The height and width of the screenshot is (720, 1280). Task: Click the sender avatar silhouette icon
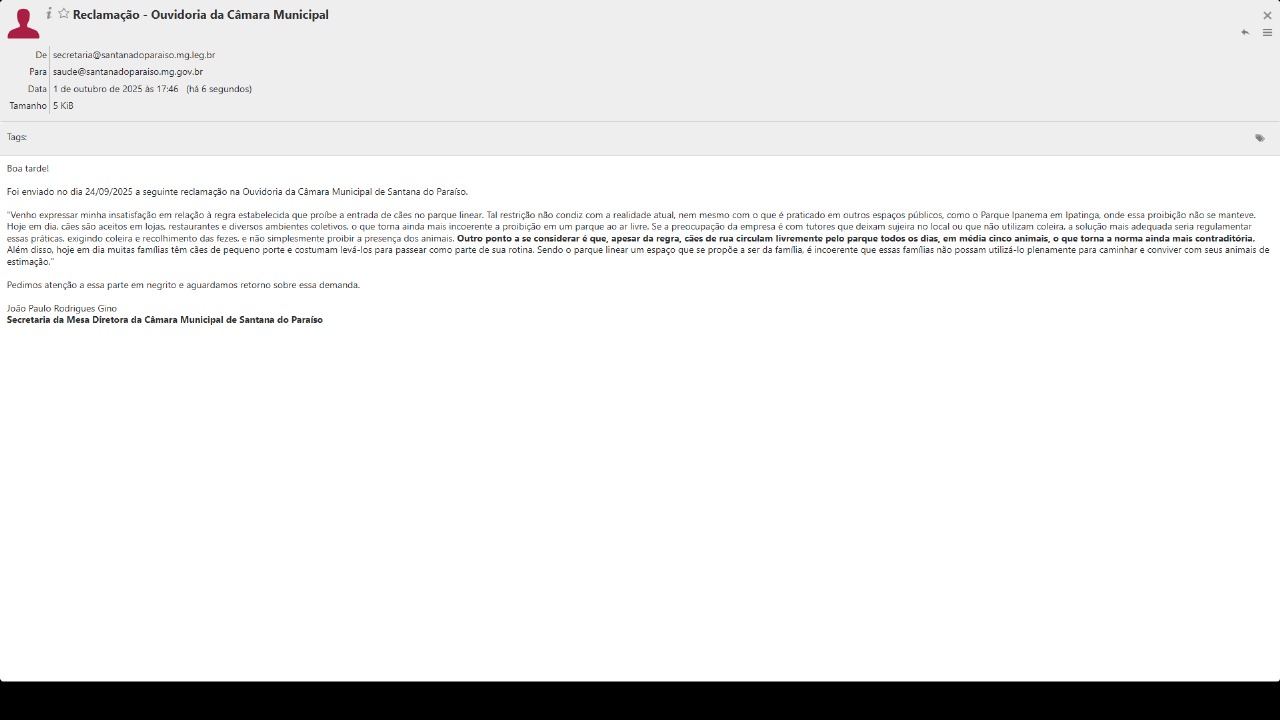pyautogui.click(x=23, y=23)
